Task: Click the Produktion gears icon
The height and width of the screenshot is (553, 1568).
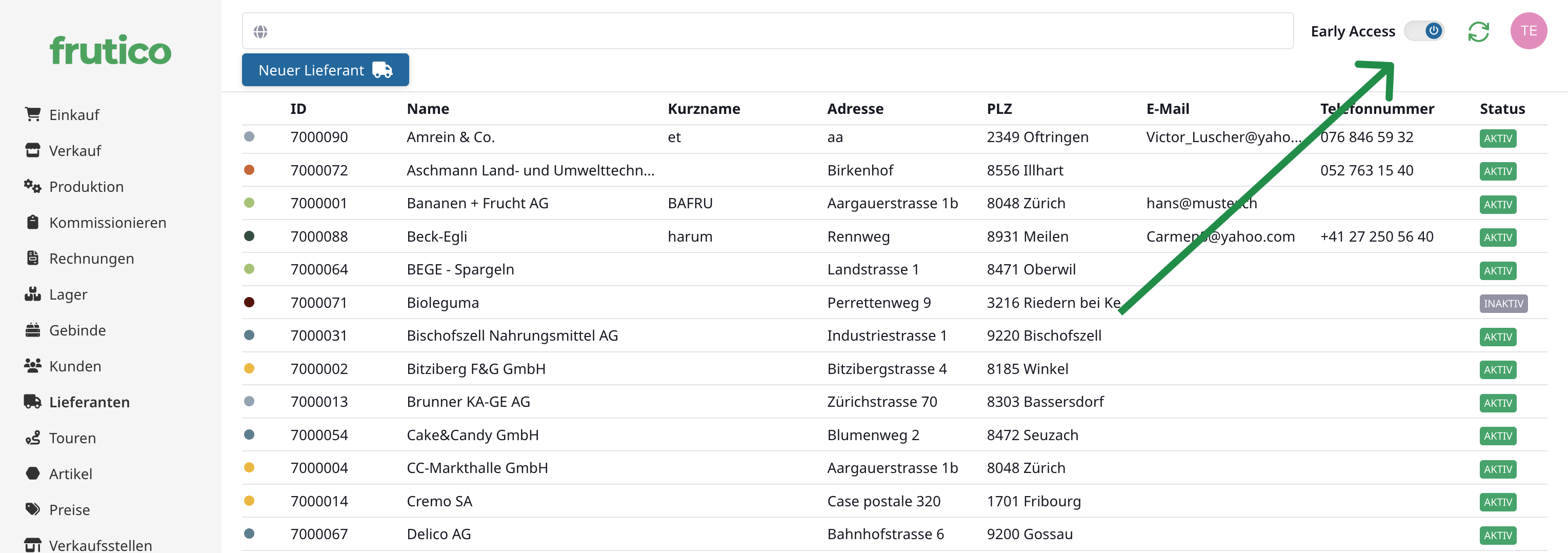Action: (33, 186)
